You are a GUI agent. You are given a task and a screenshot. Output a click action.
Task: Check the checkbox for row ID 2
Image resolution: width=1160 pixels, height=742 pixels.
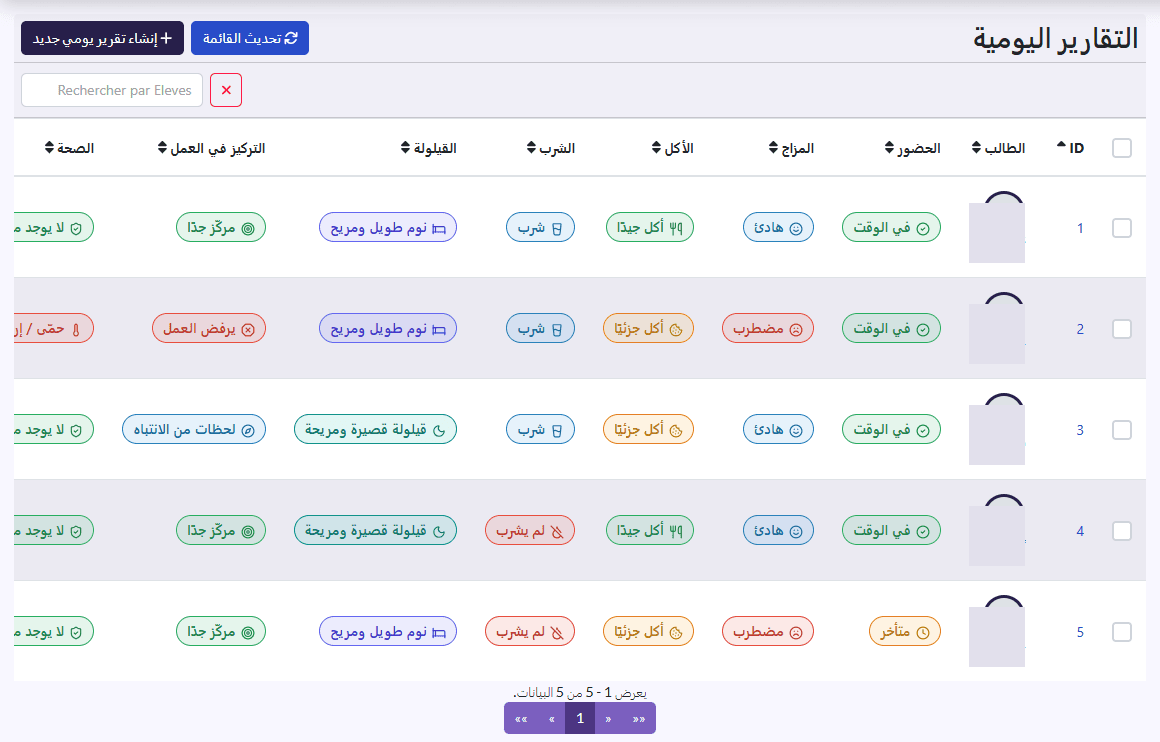click(1122, 328)
